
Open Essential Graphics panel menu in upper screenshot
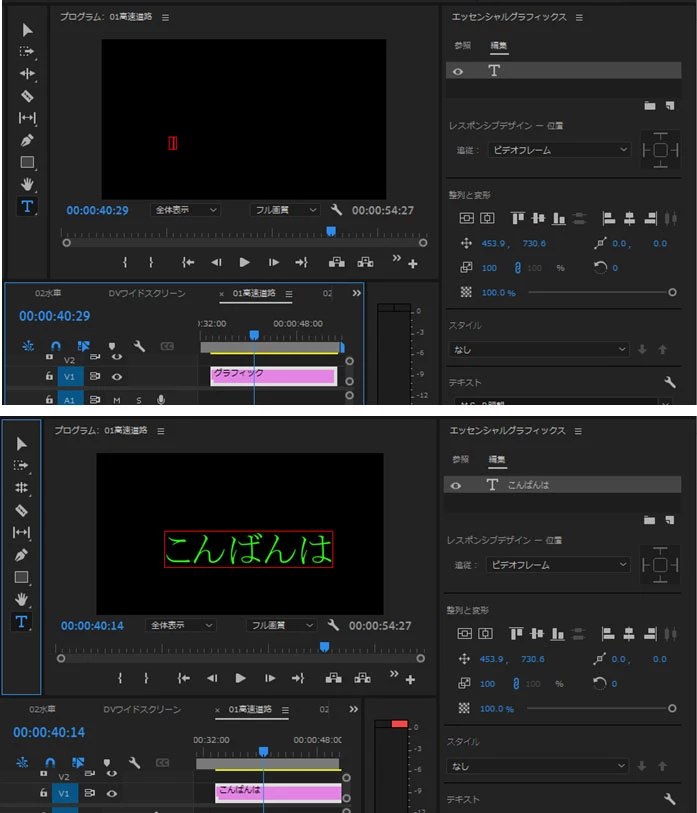coord(579,18)
